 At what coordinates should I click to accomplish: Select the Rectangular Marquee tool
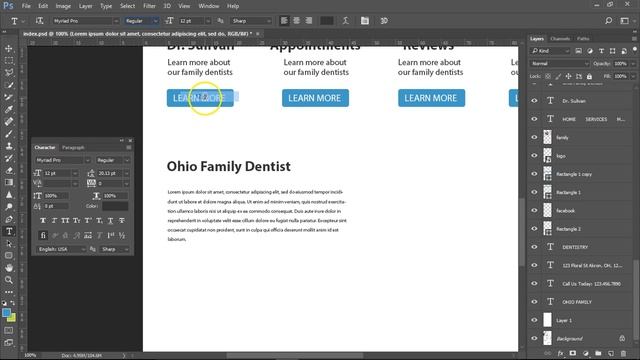(9, 61)
